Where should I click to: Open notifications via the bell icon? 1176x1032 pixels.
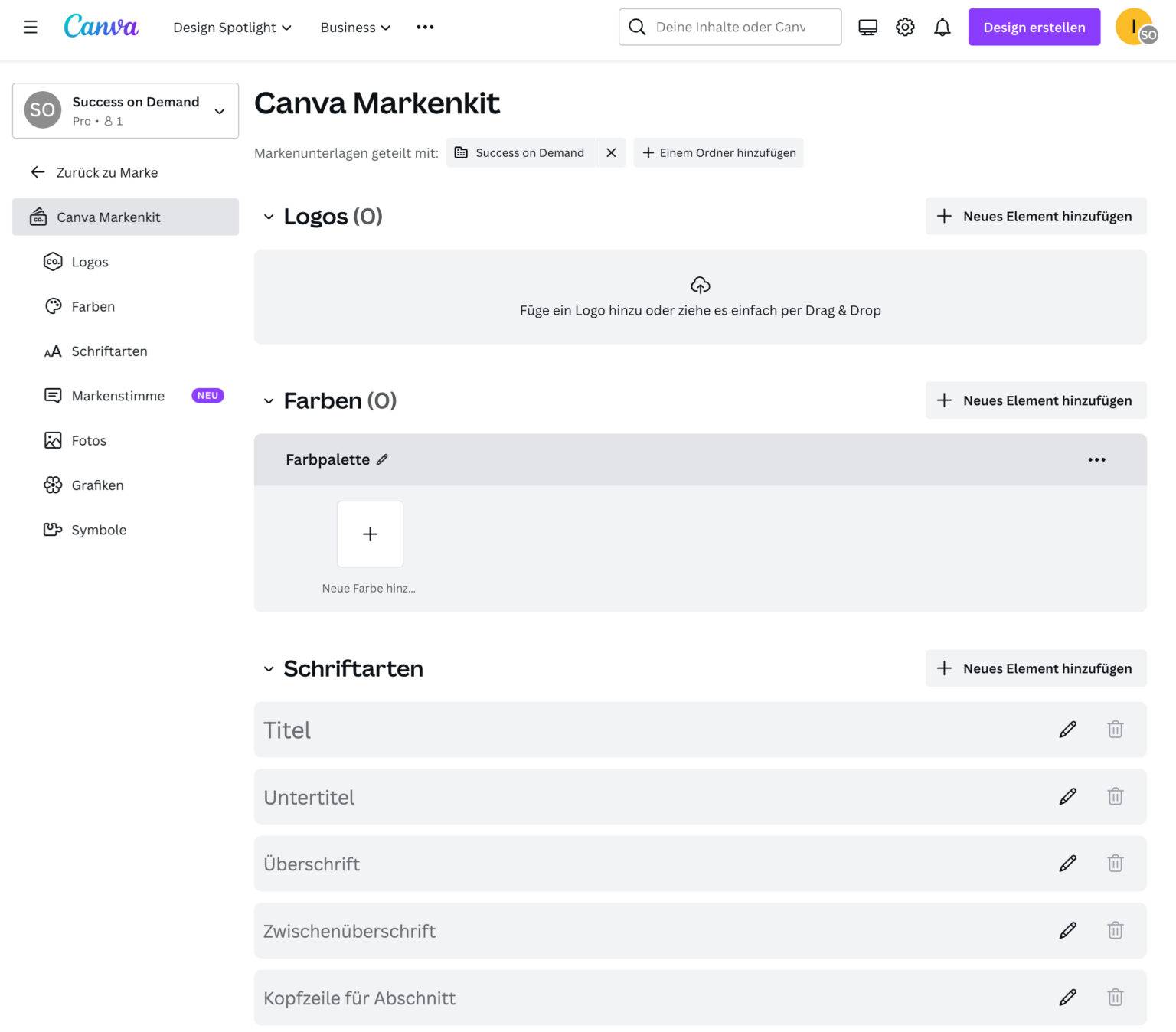pos(942,27)
